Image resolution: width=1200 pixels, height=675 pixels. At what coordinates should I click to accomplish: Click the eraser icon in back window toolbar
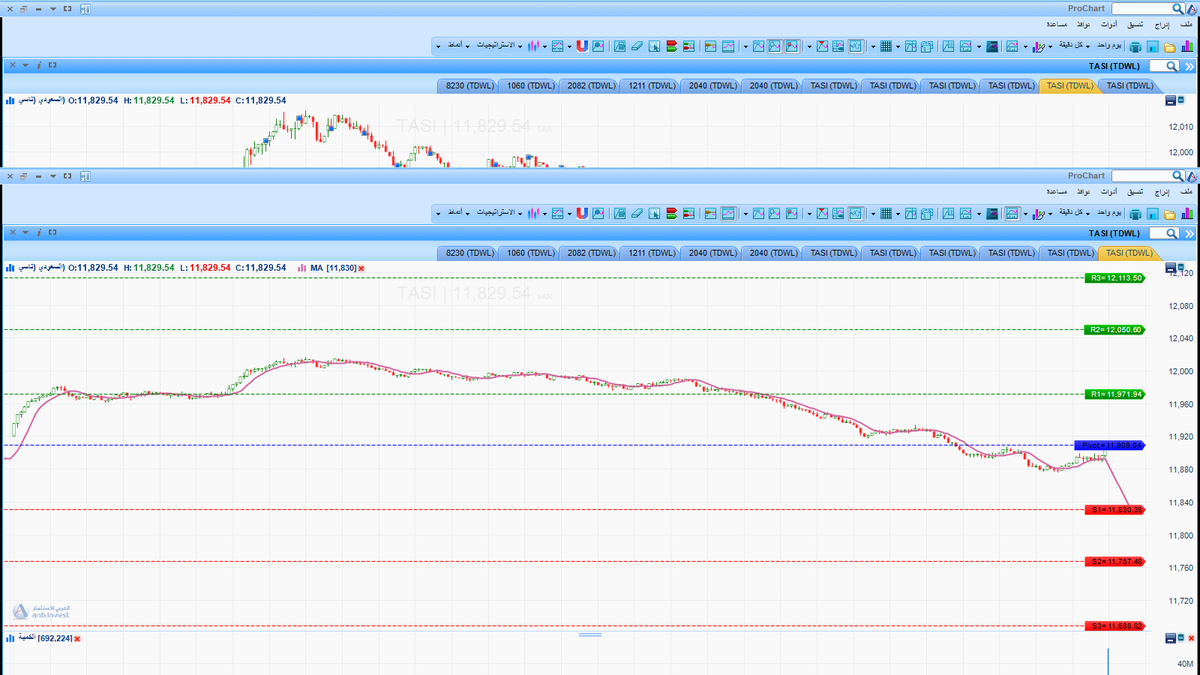637,46
